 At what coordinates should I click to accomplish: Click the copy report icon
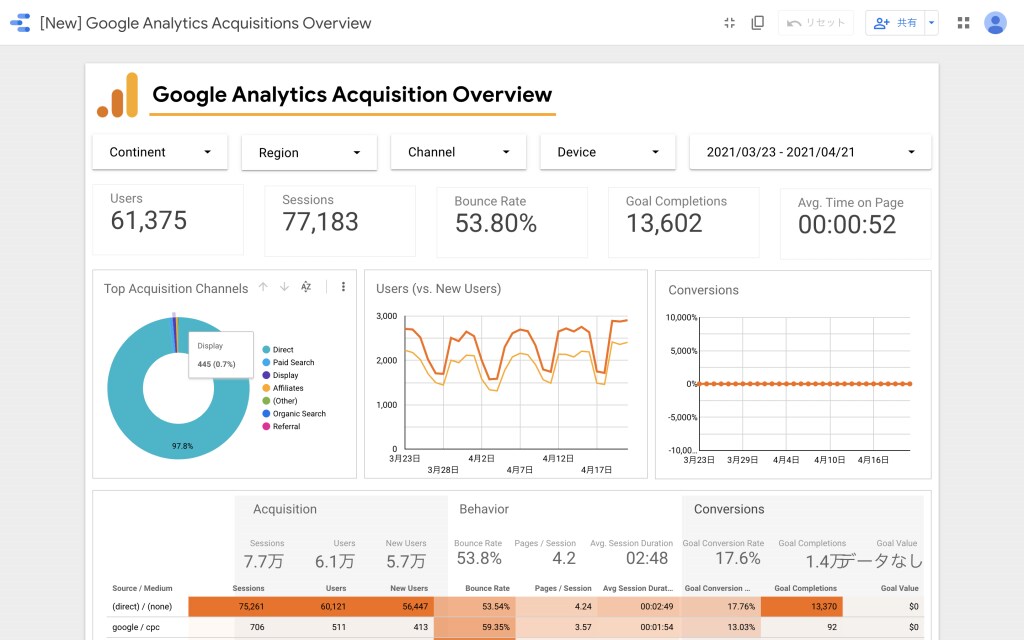(x=758, y=23)
